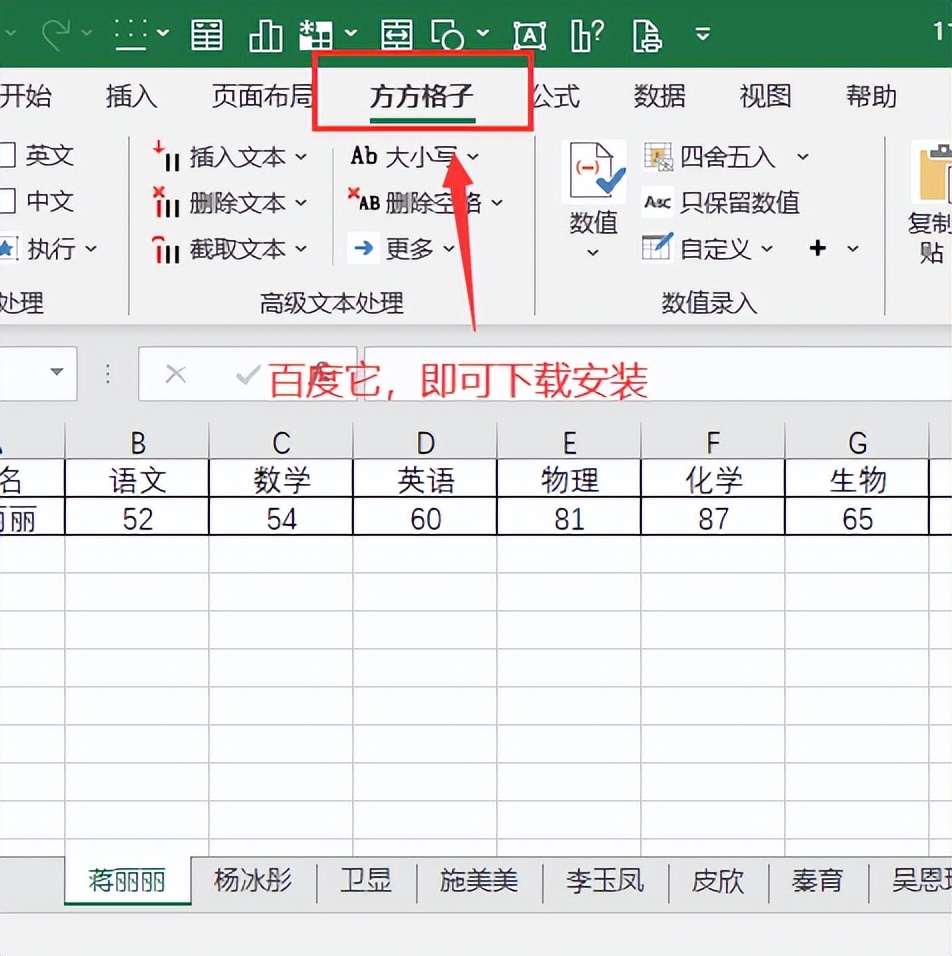Open the 更多 menu
This screenshot has height=956, width=952.
click(x=401, y=248)
